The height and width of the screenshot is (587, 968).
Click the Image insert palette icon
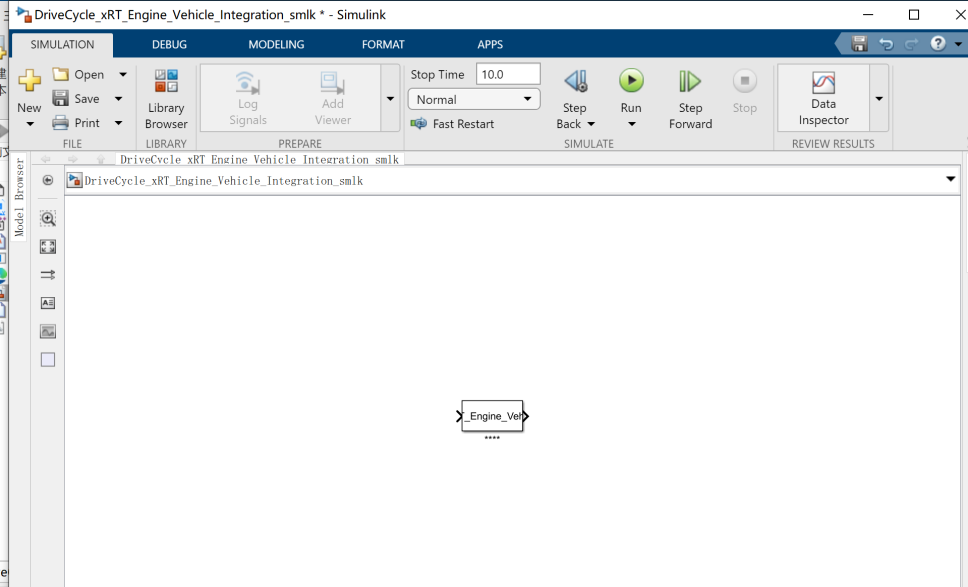[48, 331]
